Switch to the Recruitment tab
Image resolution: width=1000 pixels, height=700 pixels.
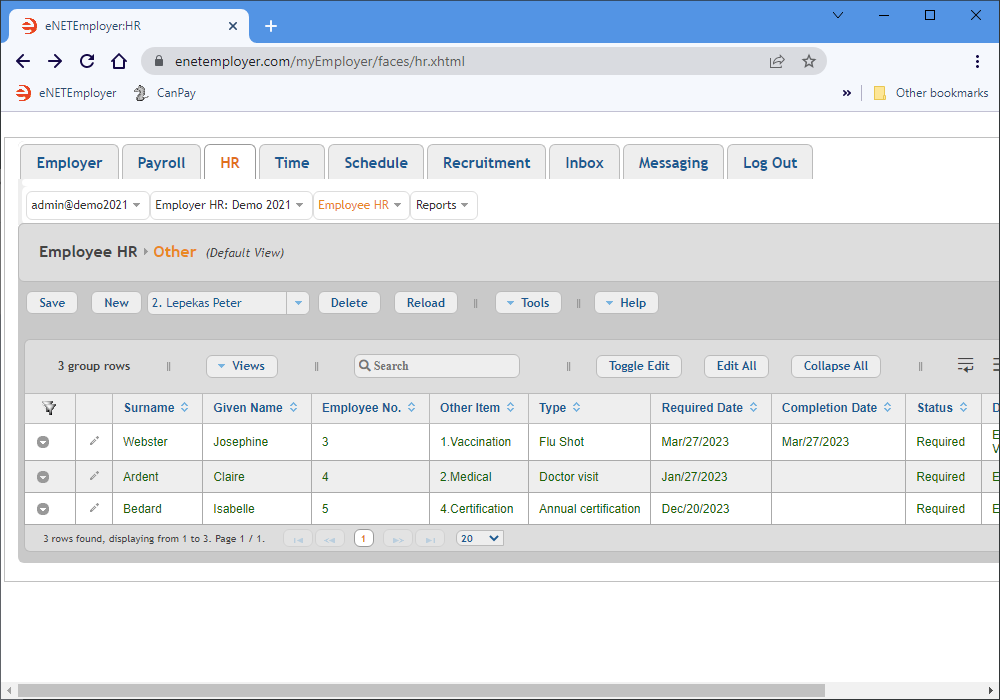pyautogui.click(x=487, y=163)
